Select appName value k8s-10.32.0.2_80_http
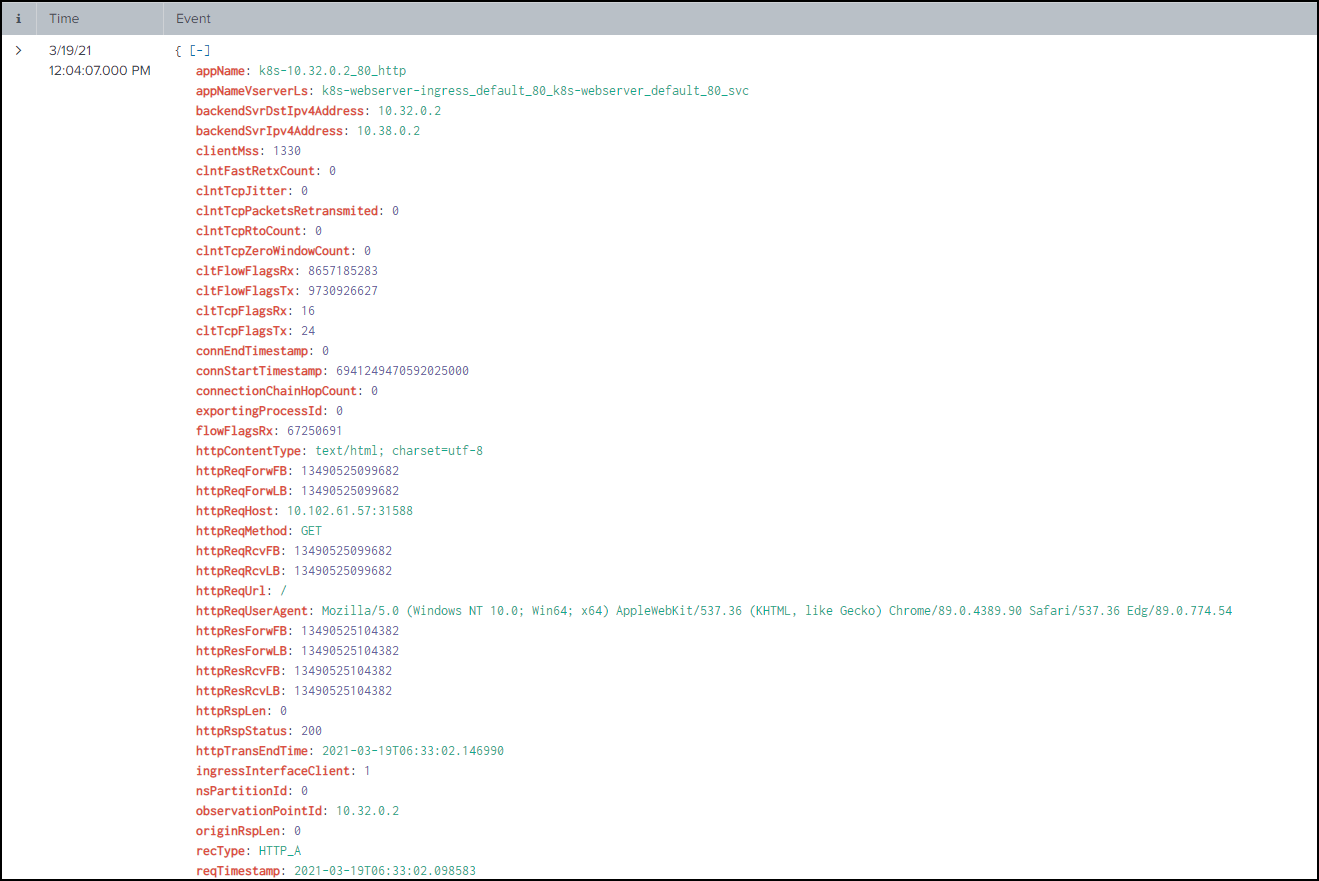The height and width of the screenshot is (881, 1319). 332,71
